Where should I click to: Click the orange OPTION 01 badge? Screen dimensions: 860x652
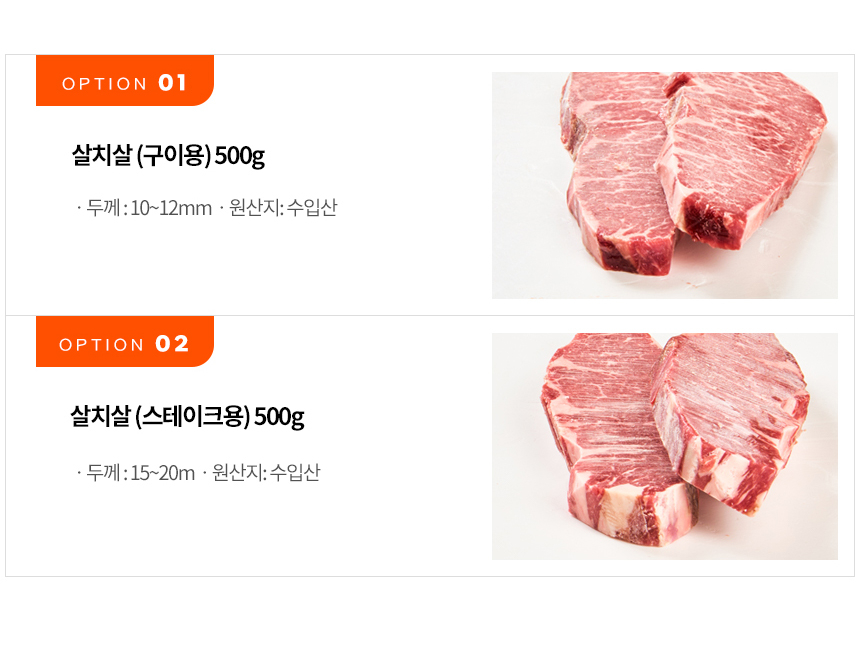click(x=124, y=82)
